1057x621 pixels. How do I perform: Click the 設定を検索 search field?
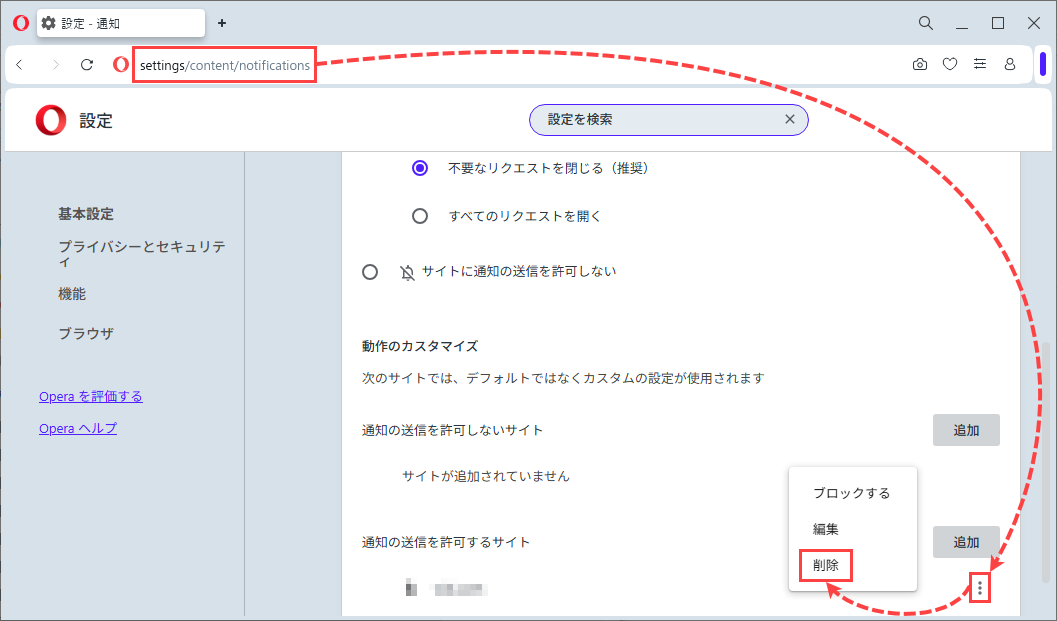tap(669, 119)
